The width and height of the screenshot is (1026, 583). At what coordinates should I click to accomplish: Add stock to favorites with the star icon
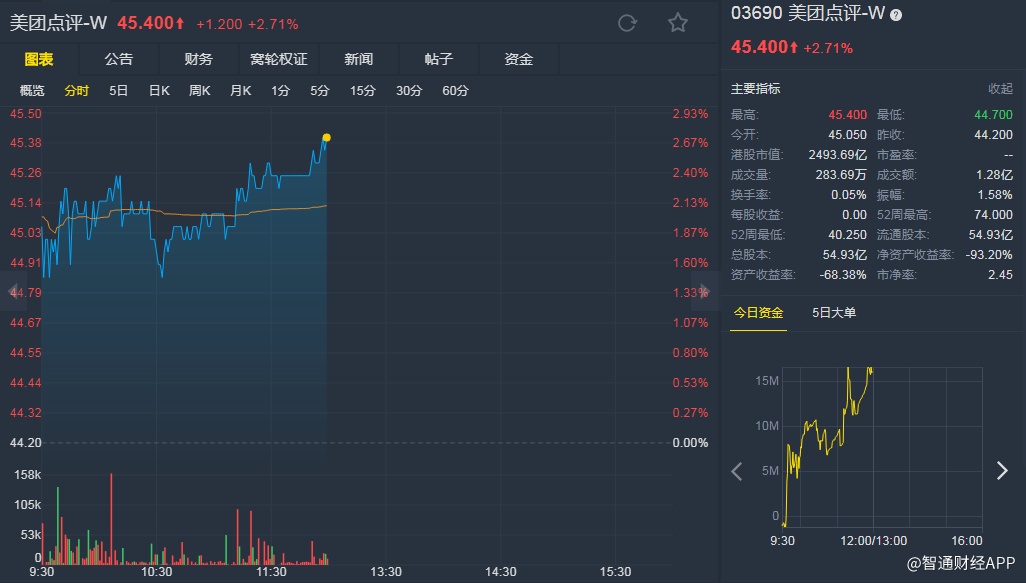pos(678,23)
